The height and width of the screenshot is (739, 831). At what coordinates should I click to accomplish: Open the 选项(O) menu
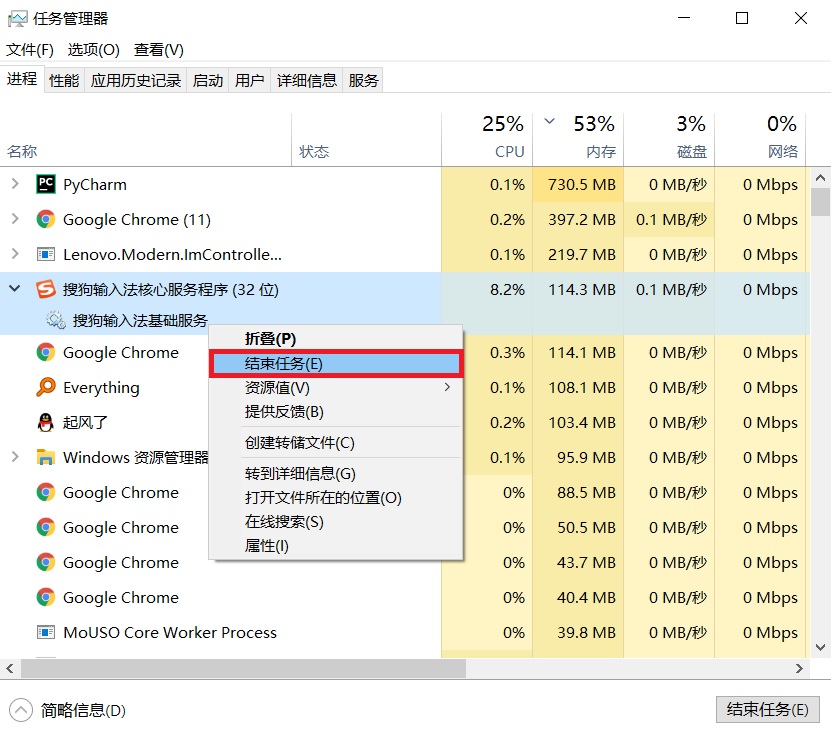[94, 50]
